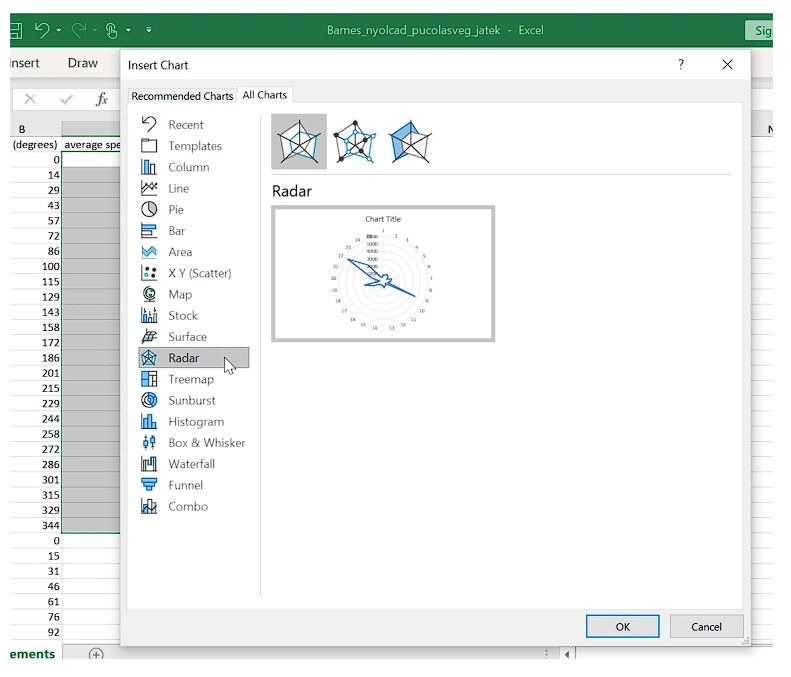Choose the Funnel chart icon
The image size is (791, 677).
pyautogui.click(x=149, y=485)
